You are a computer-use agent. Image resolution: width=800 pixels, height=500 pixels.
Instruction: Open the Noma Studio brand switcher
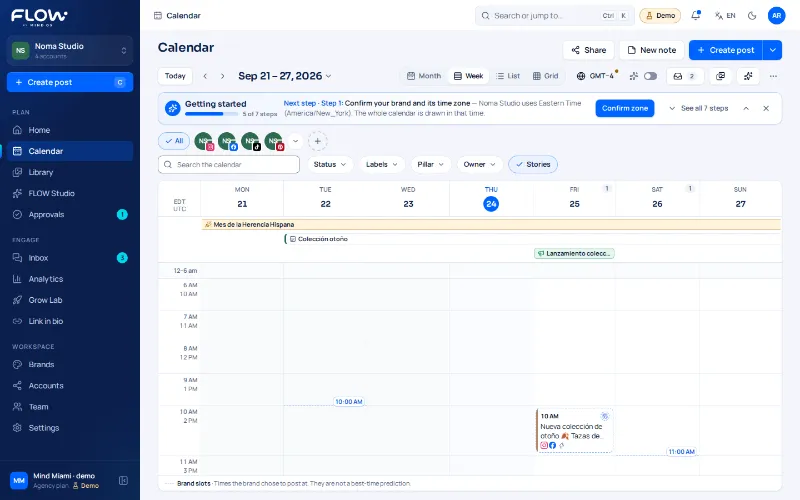(70, 51)
